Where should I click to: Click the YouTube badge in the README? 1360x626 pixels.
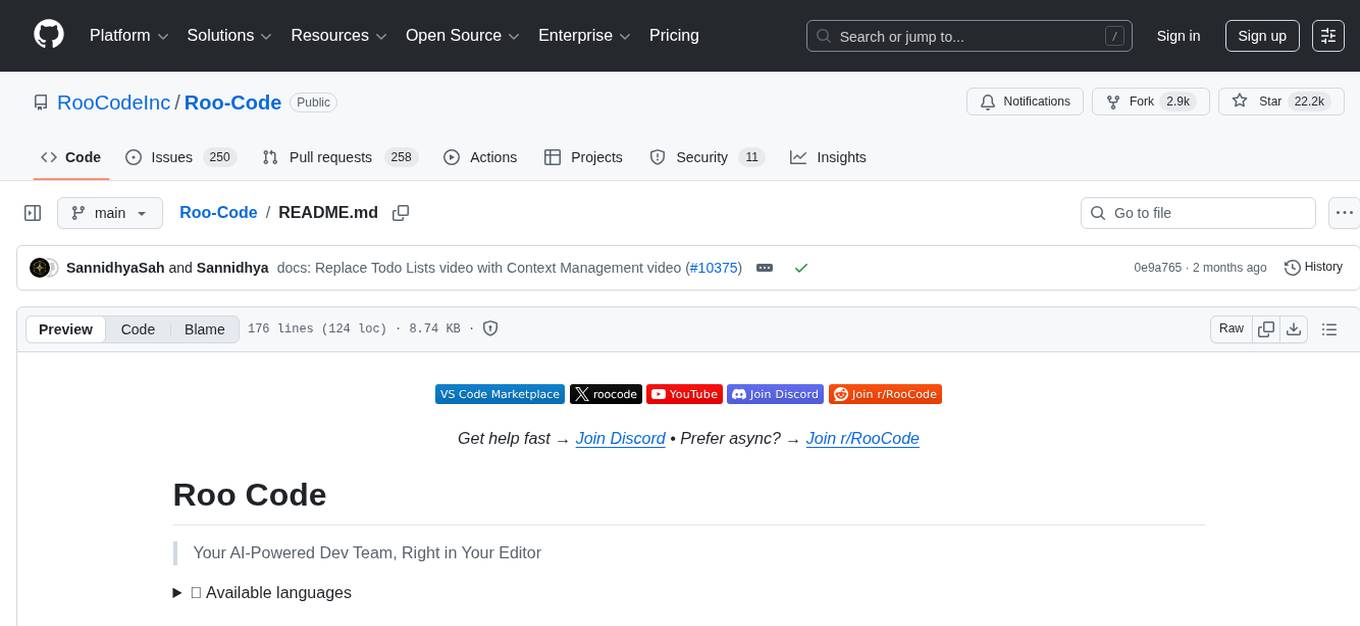[x=684, y=394]
